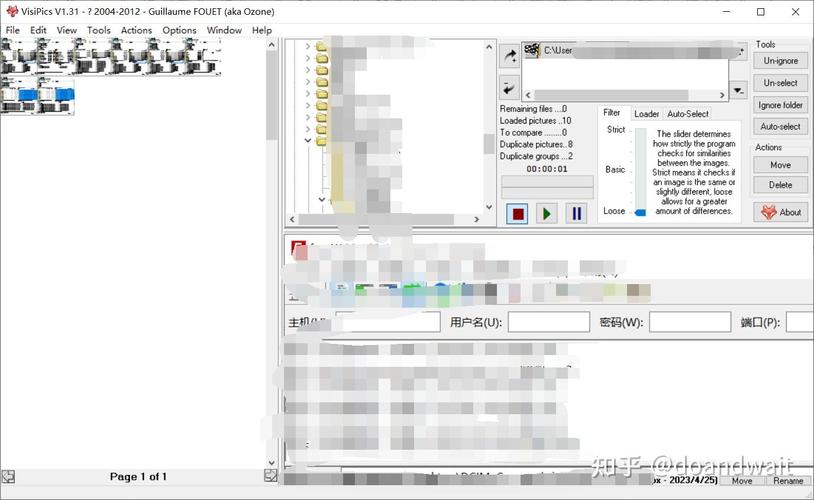Image resolution: width=814 pixels, height=500 pixels.
Task: Open the Edit menu
Action: 38,30
